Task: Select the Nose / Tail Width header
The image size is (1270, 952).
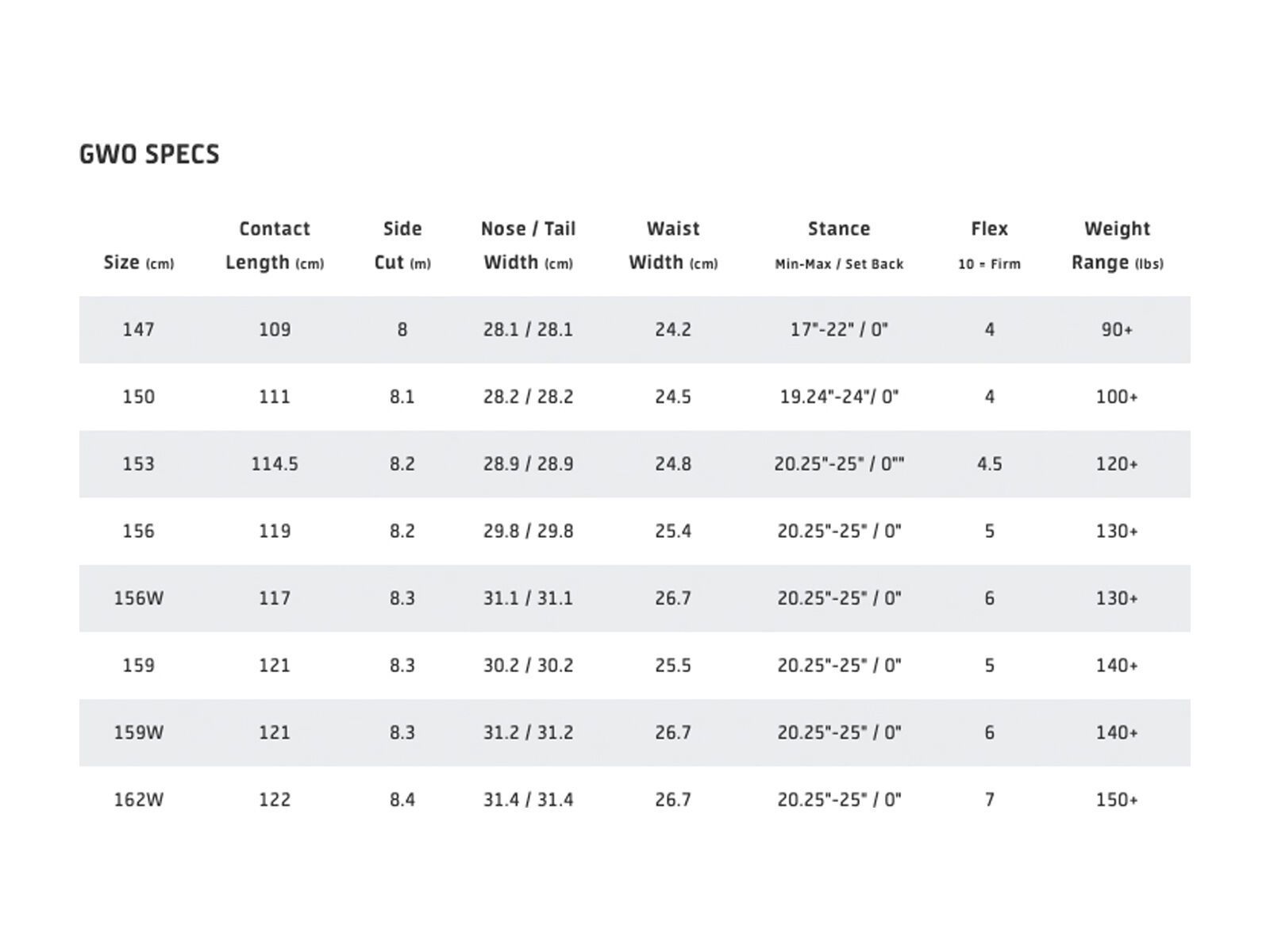Action: point(528,245)
